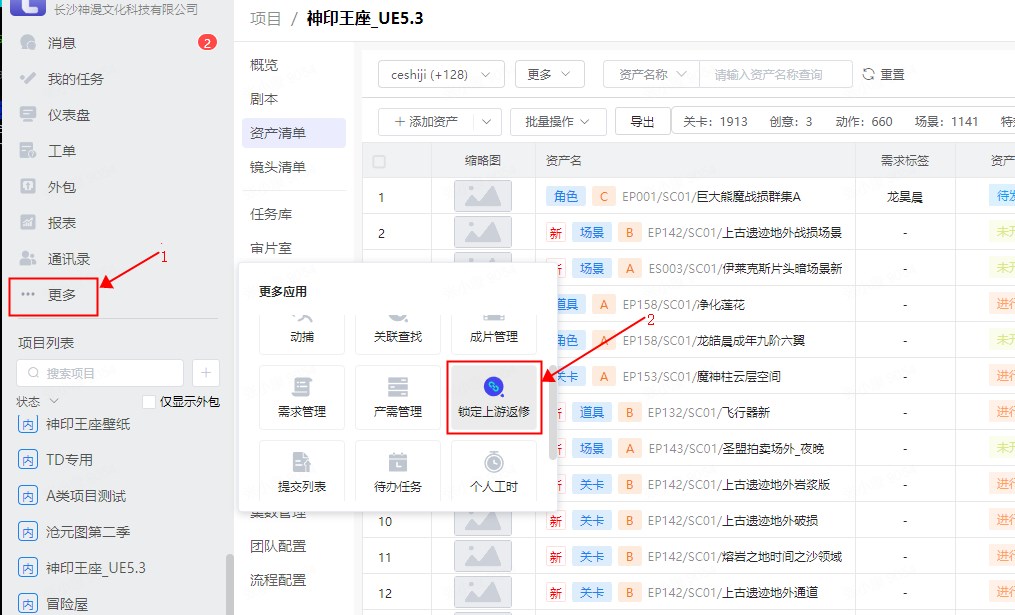Expand 批量操作 dropdown
The width and height of the screenshot is (1015, 615).
click(x=558, y=121)
